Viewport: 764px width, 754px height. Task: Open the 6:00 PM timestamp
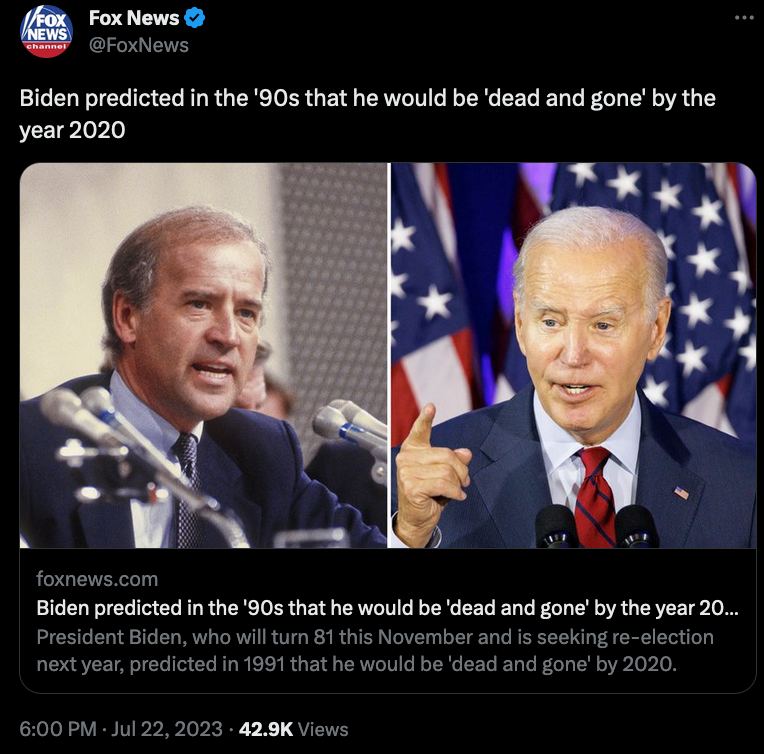coord(58,729)
